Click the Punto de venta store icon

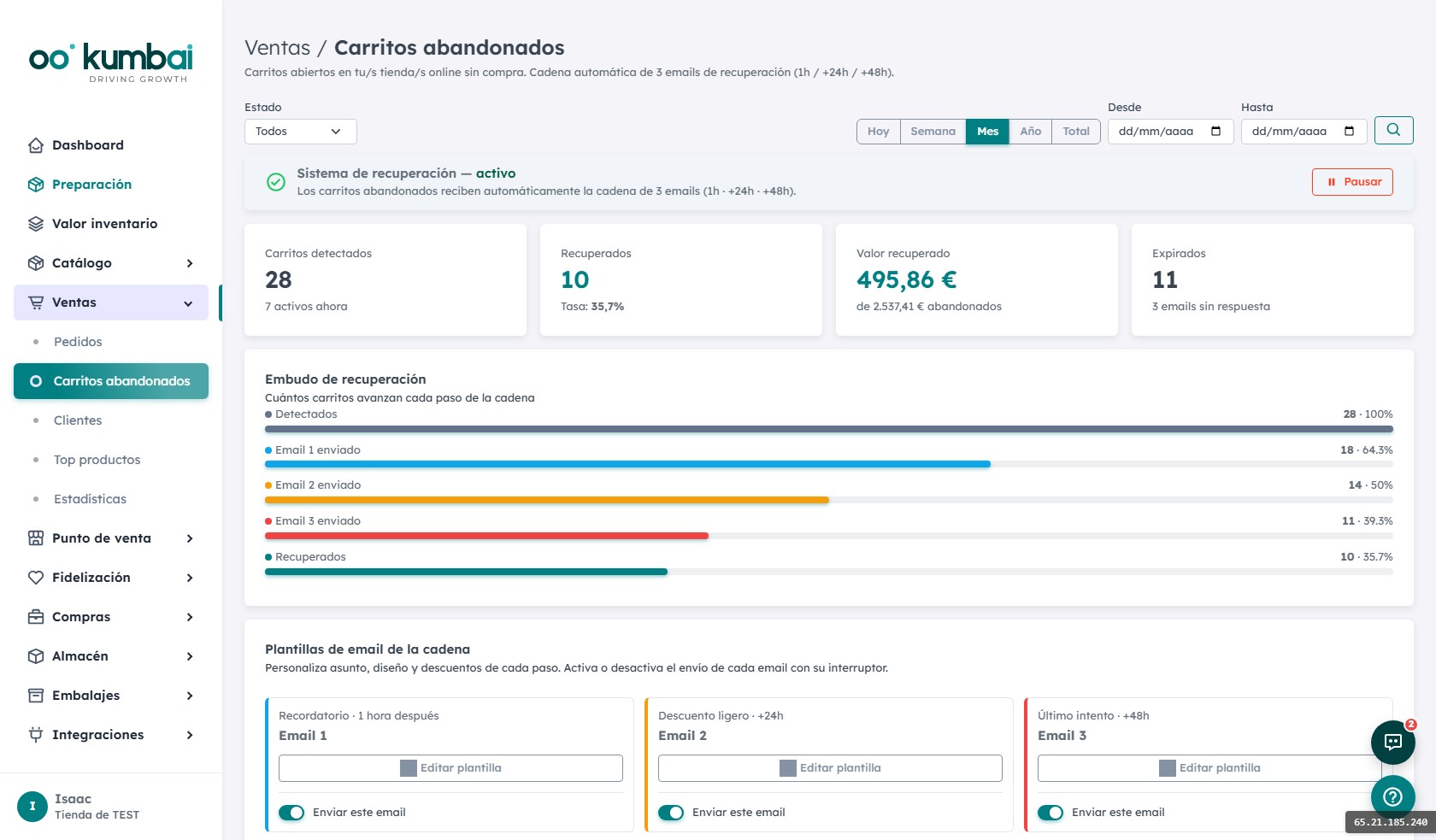click(x=36, y=538)
